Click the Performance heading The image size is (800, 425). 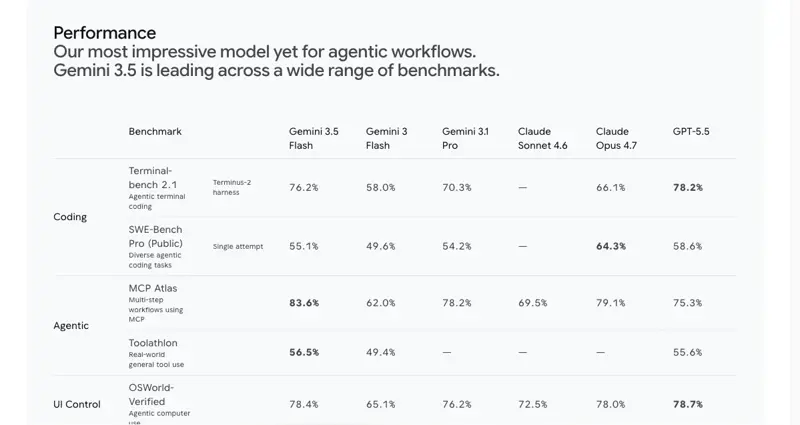(105, 33)
